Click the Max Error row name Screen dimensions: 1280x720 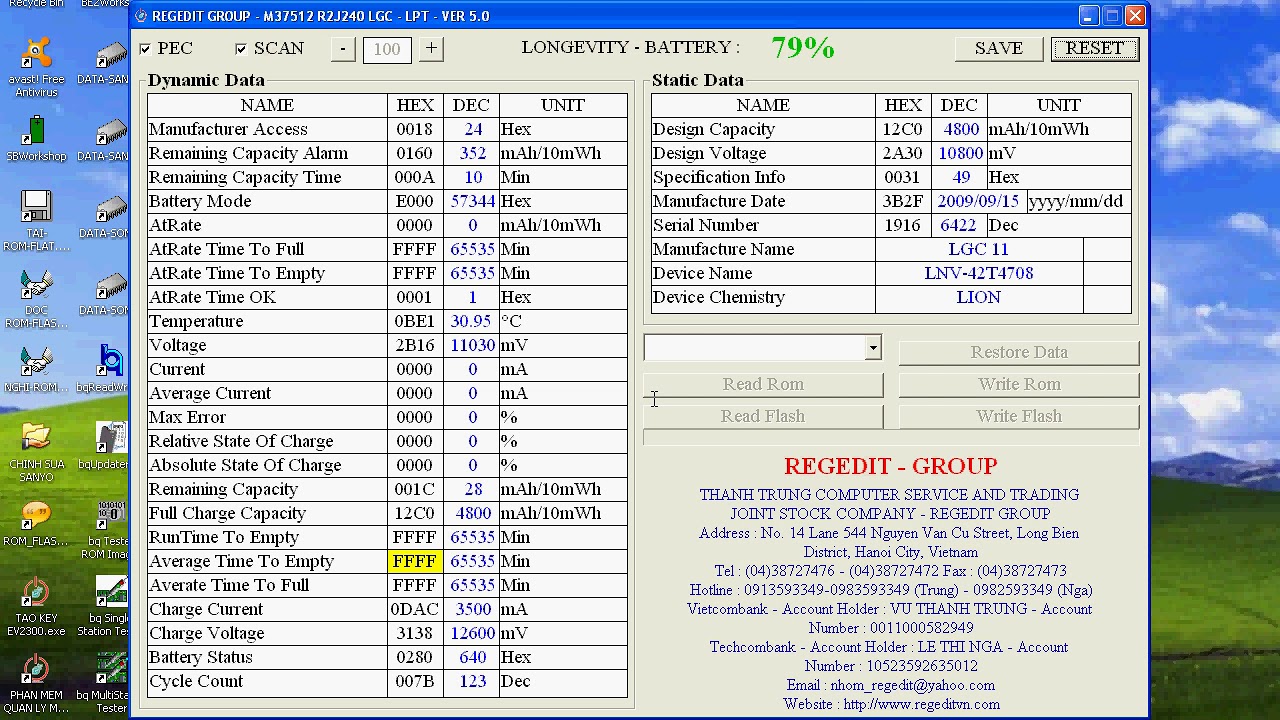click(x=187, y=417)
